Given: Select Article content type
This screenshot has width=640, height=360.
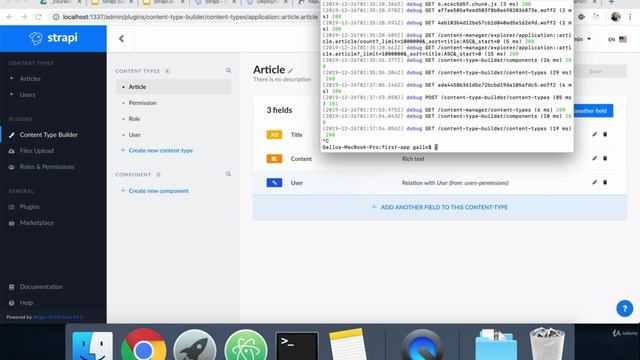Looking at the screenshot, I should 173,87.
